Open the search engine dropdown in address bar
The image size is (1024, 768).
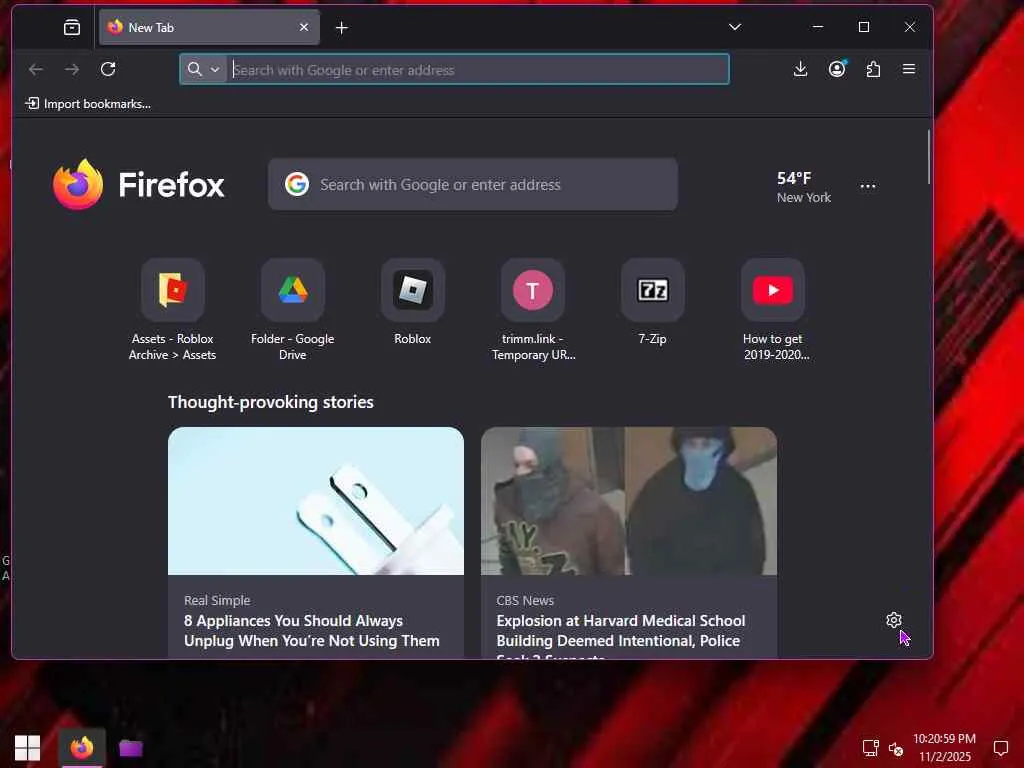click(203, 69)
